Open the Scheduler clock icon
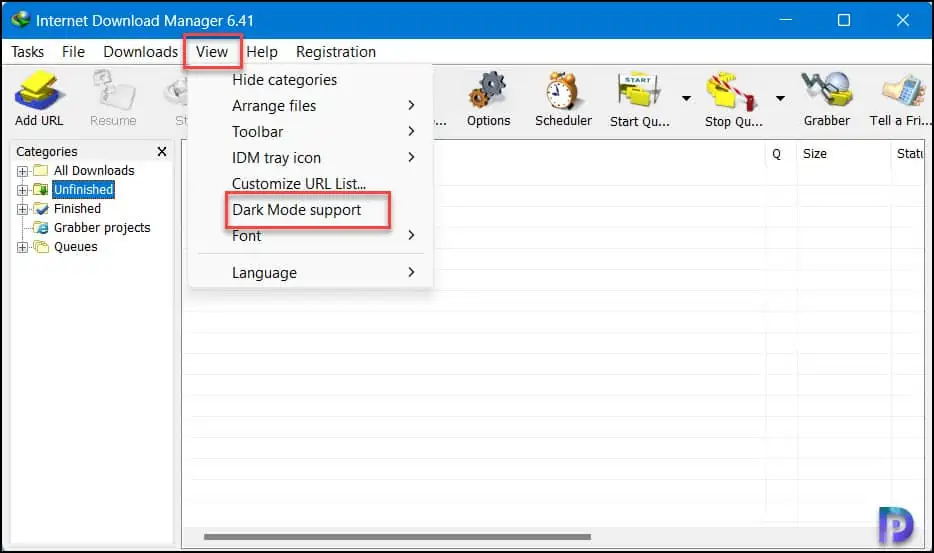This screenshot has height=553, width=934. [x=562, y=91]
